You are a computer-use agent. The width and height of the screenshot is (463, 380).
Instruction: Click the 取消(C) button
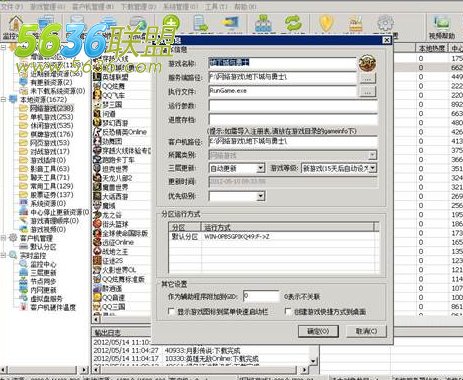[366, 332]
